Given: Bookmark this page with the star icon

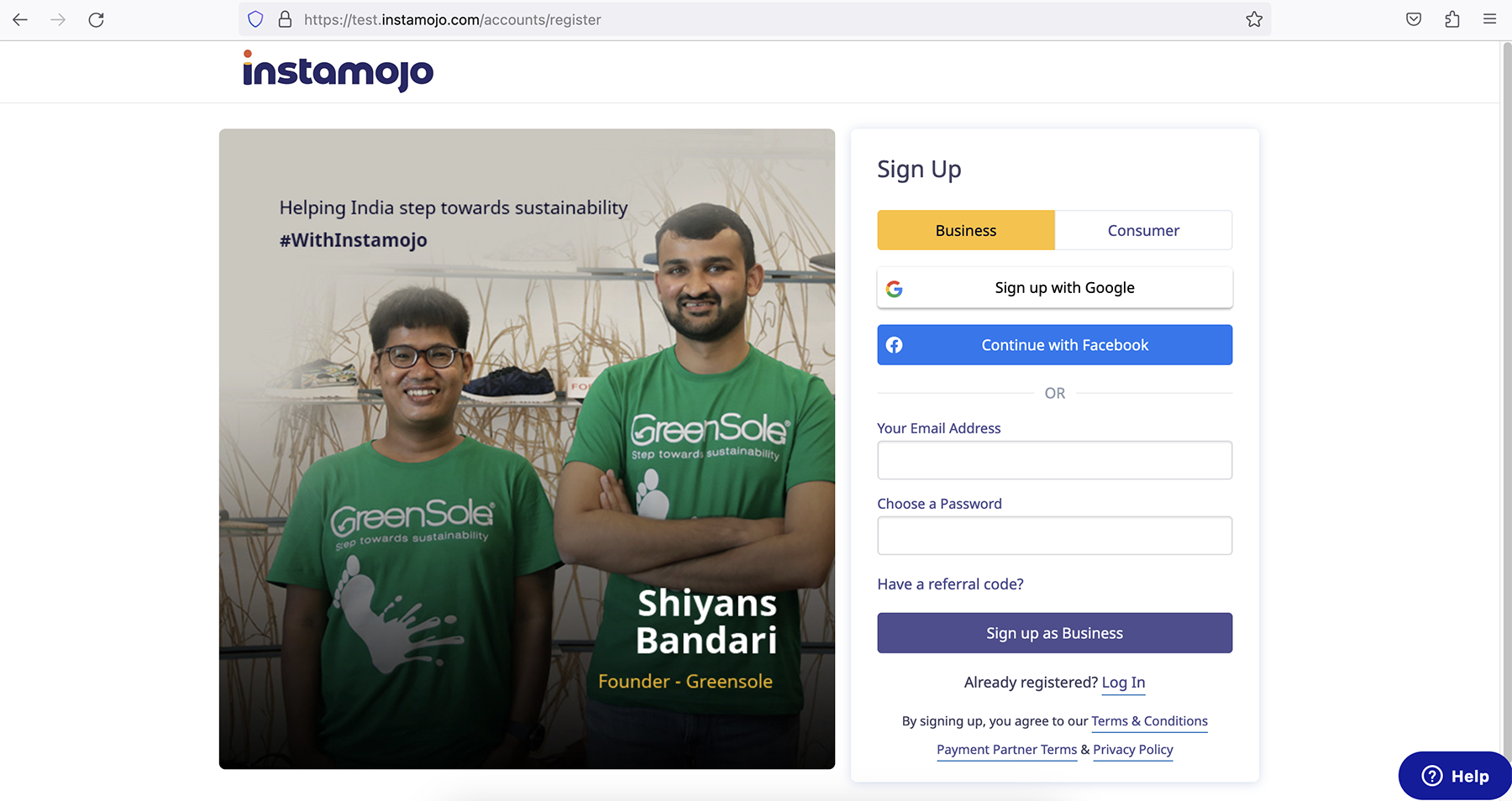Looking at the screenshot, I should (x=1254, y=19).
